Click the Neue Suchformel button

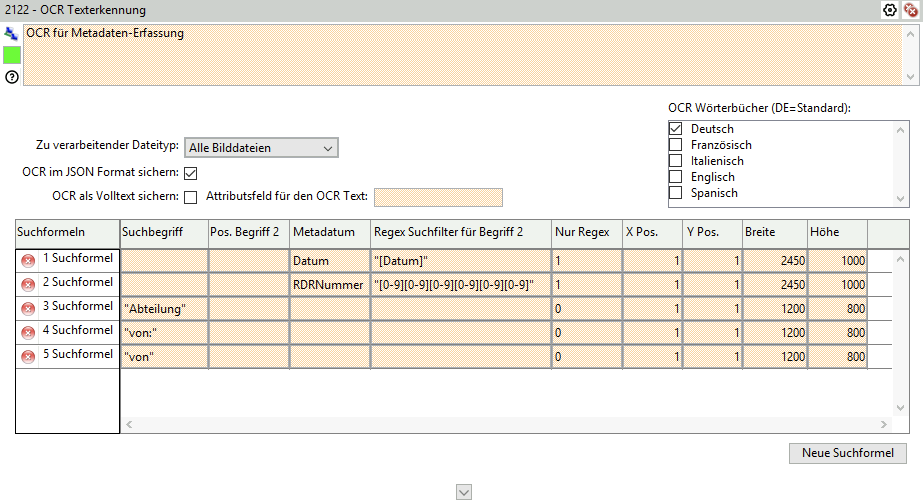(x=848, y=453)
